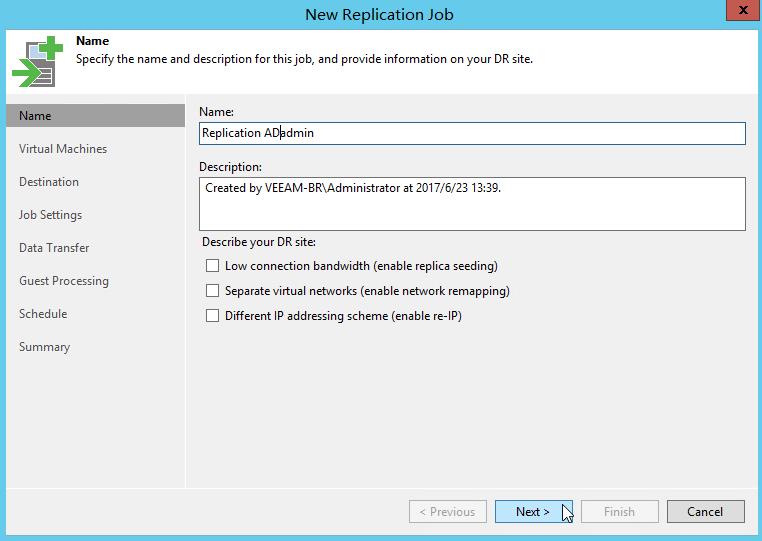Click the Next button
Screen dimensions: 762x541
click(x=534, y=512)
